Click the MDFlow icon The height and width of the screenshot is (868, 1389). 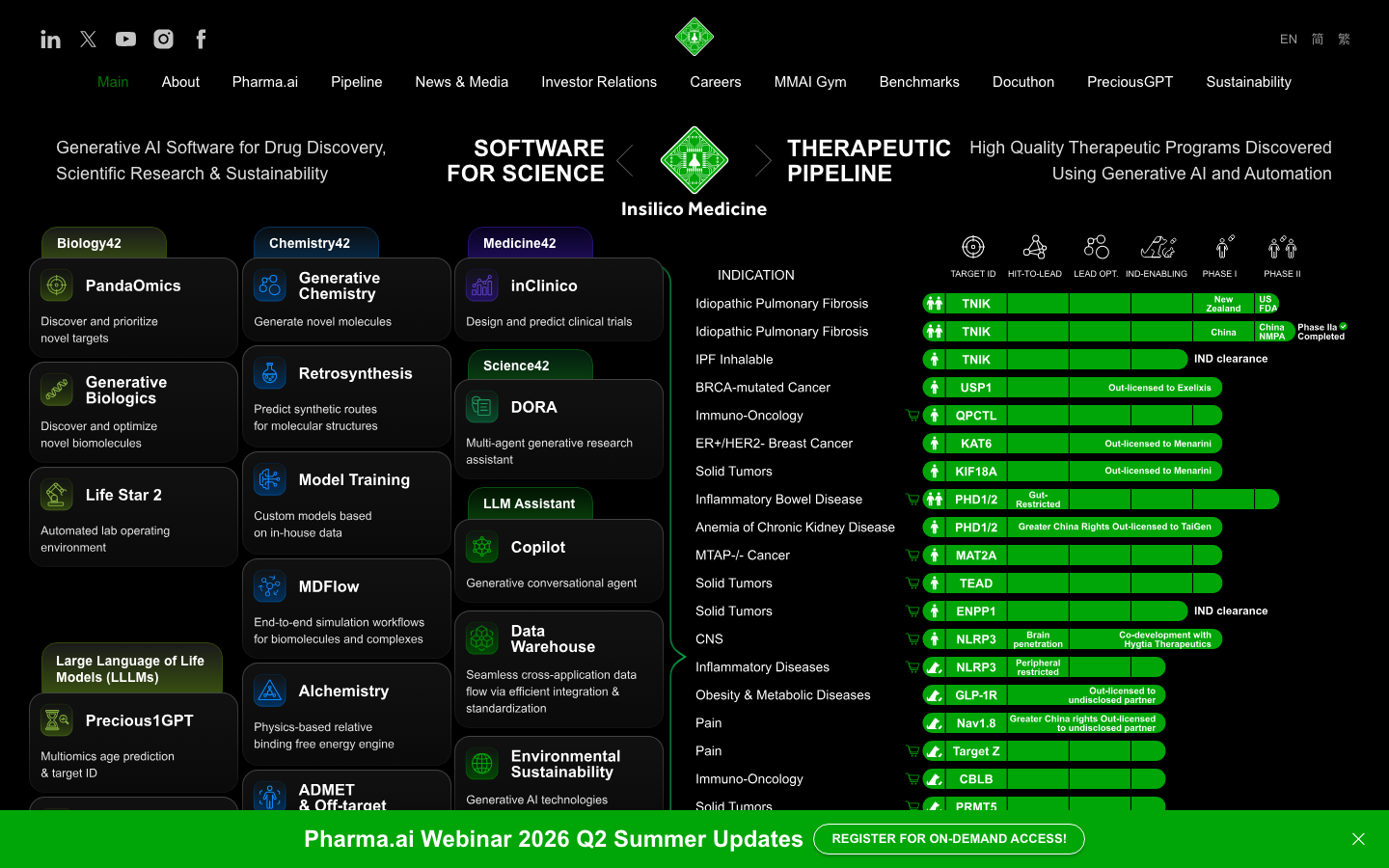[x=270, y=586]
